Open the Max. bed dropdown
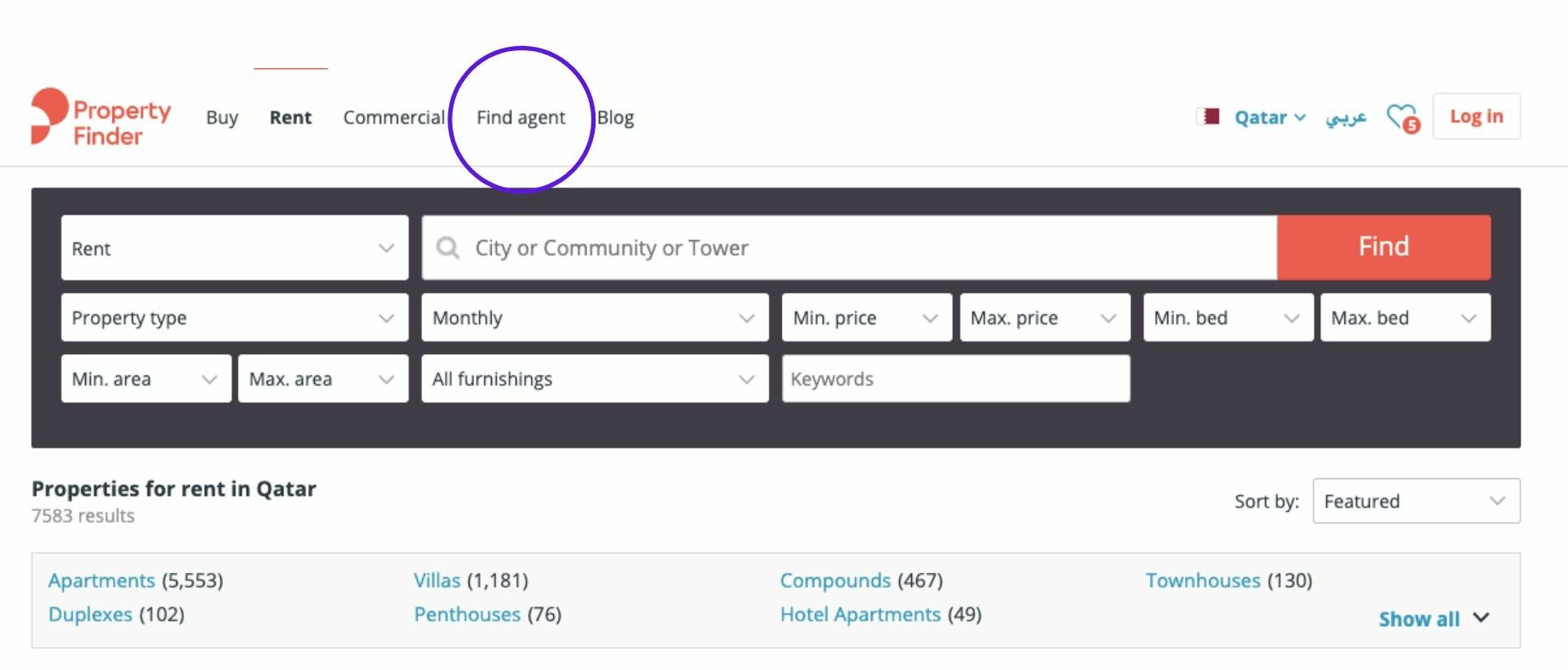The width and height of the screenshot is (1568, 670). pos(1405,318)
